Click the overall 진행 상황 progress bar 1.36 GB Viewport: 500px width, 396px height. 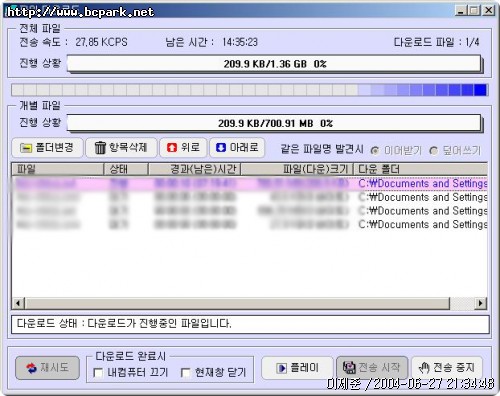pyautogui.click(x=275, y=64)
